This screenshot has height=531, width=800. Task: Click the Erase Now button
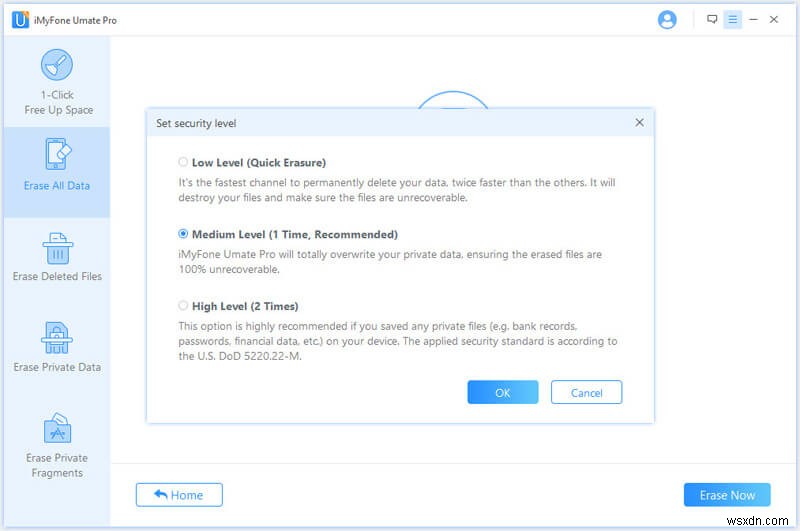(727, 495)
